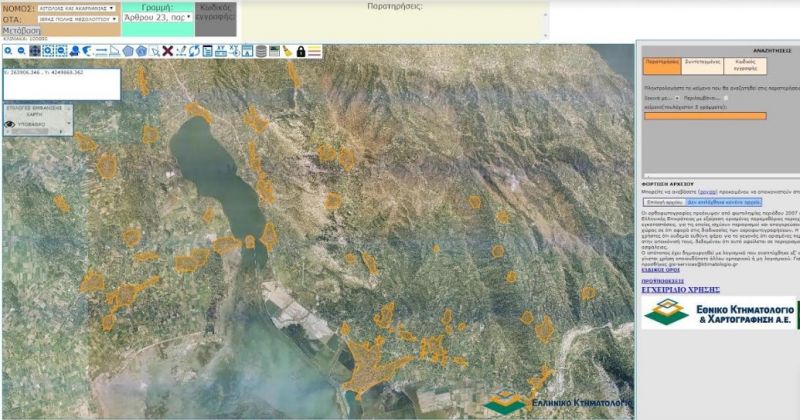The width and height of the screenshot is (800, 420).
Task: Switch to the Συντεταγμένες search tab
Action: [703, 65]
